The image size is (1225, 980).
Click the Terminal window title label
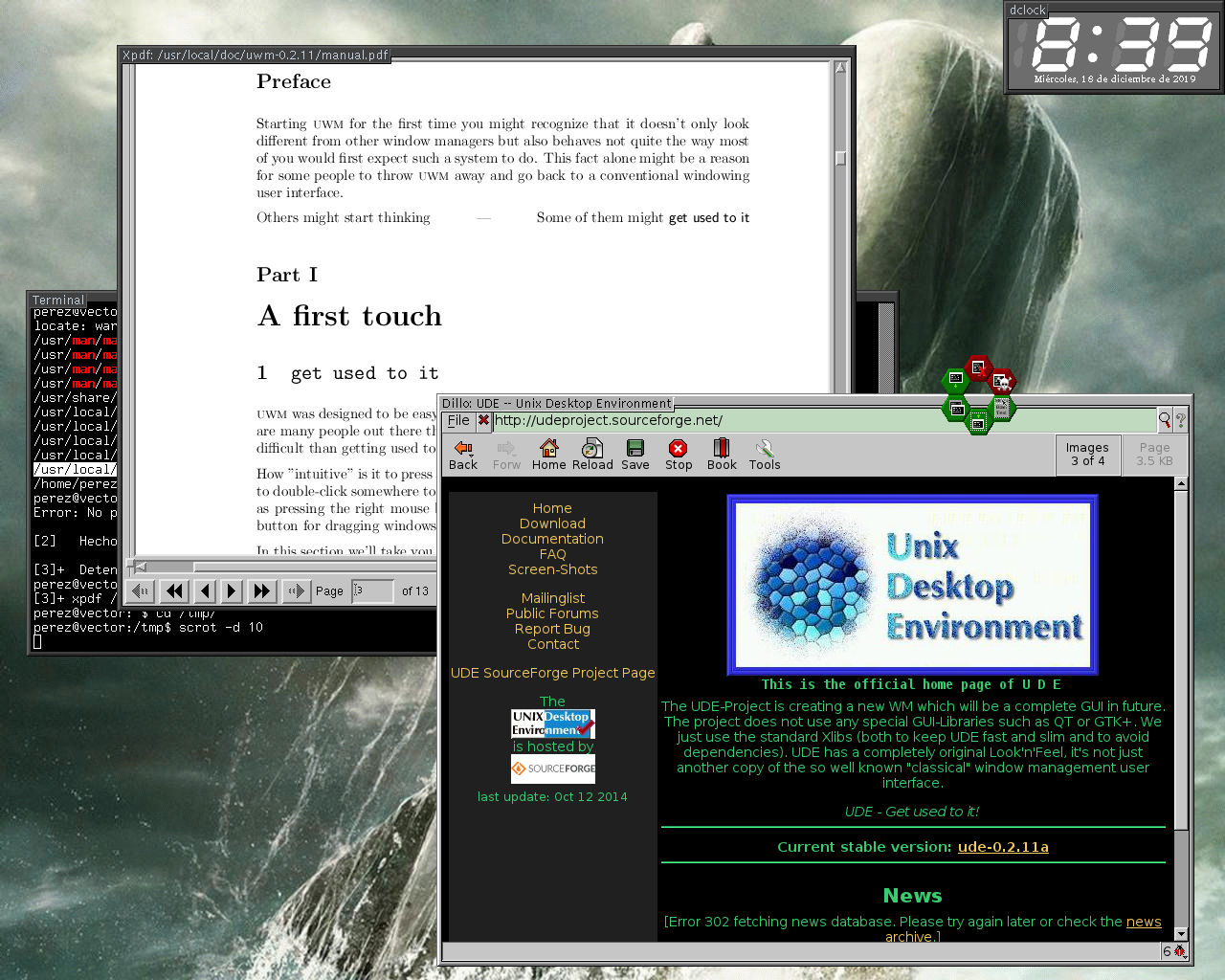58,300
